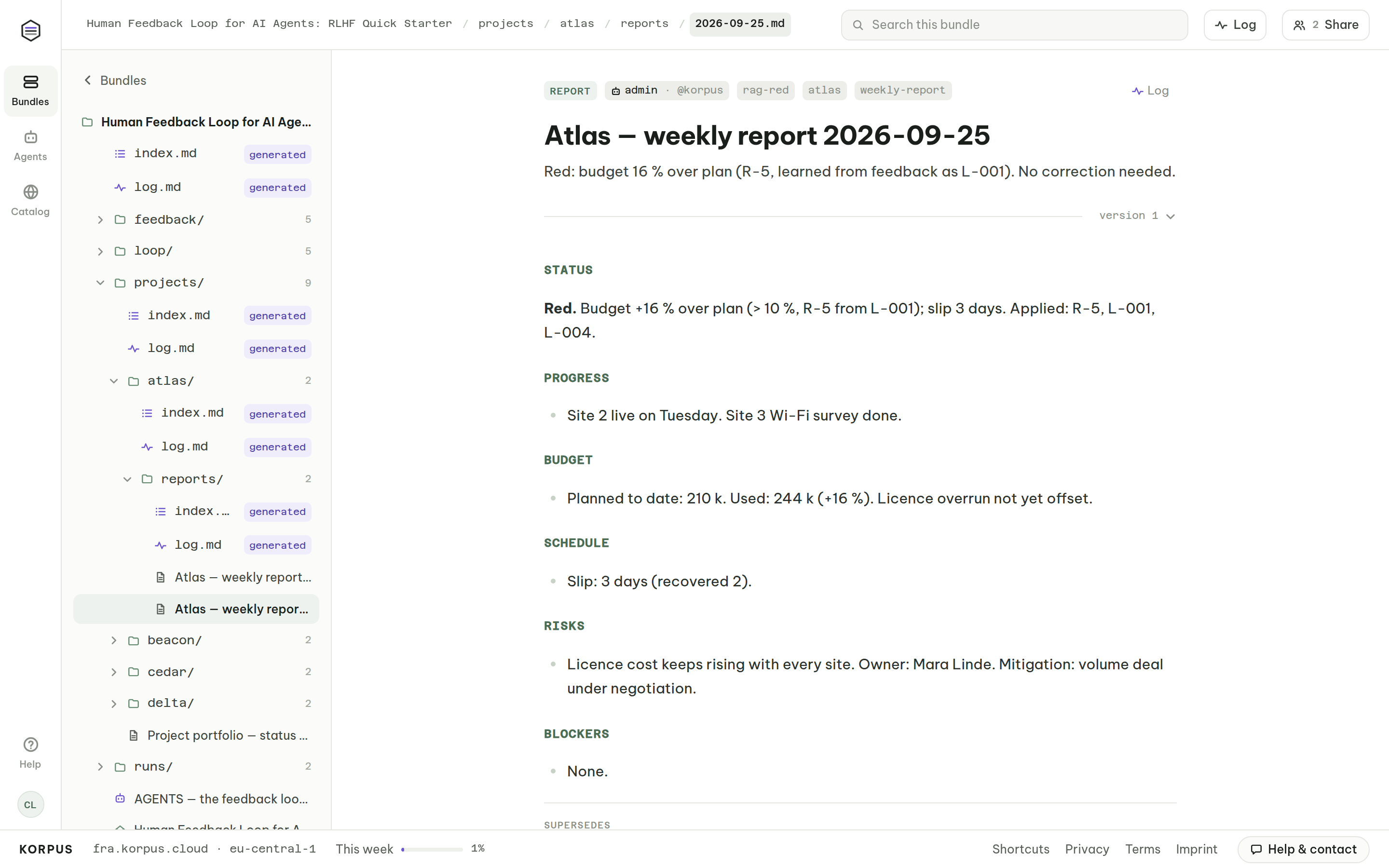
Task: Collapse the projects/ folder
Action: [100, 283]
